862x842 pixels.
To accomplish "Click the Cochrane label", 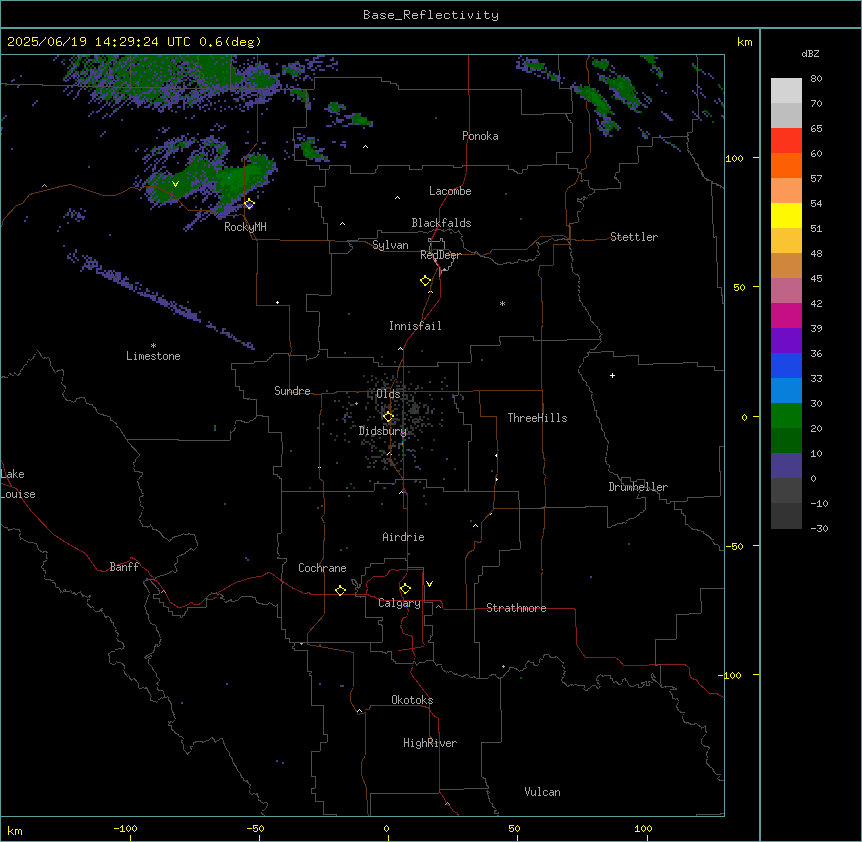I will tap(322, 568).
